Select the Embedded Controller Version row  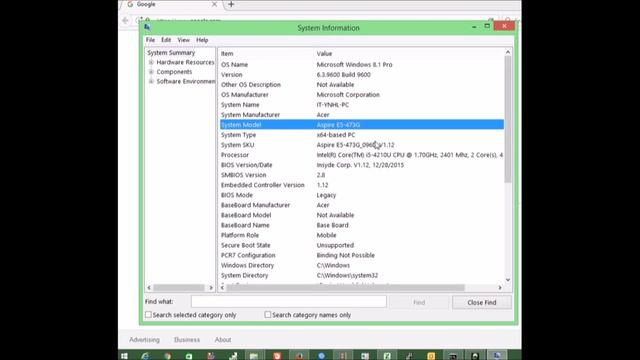point(362,185)
